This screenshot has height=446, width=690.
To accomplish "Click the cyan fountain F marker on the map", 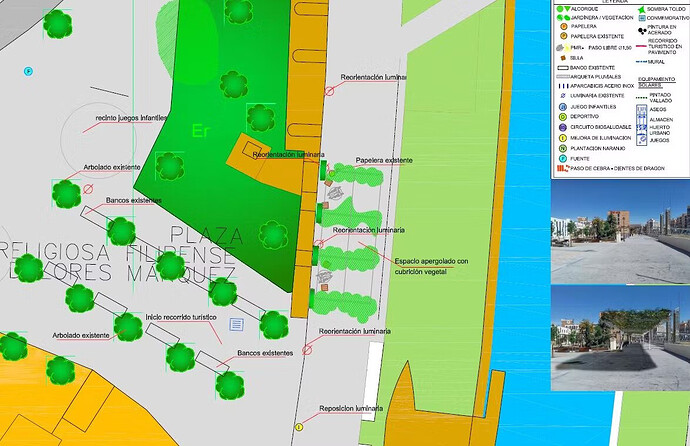I will point(28,71).
